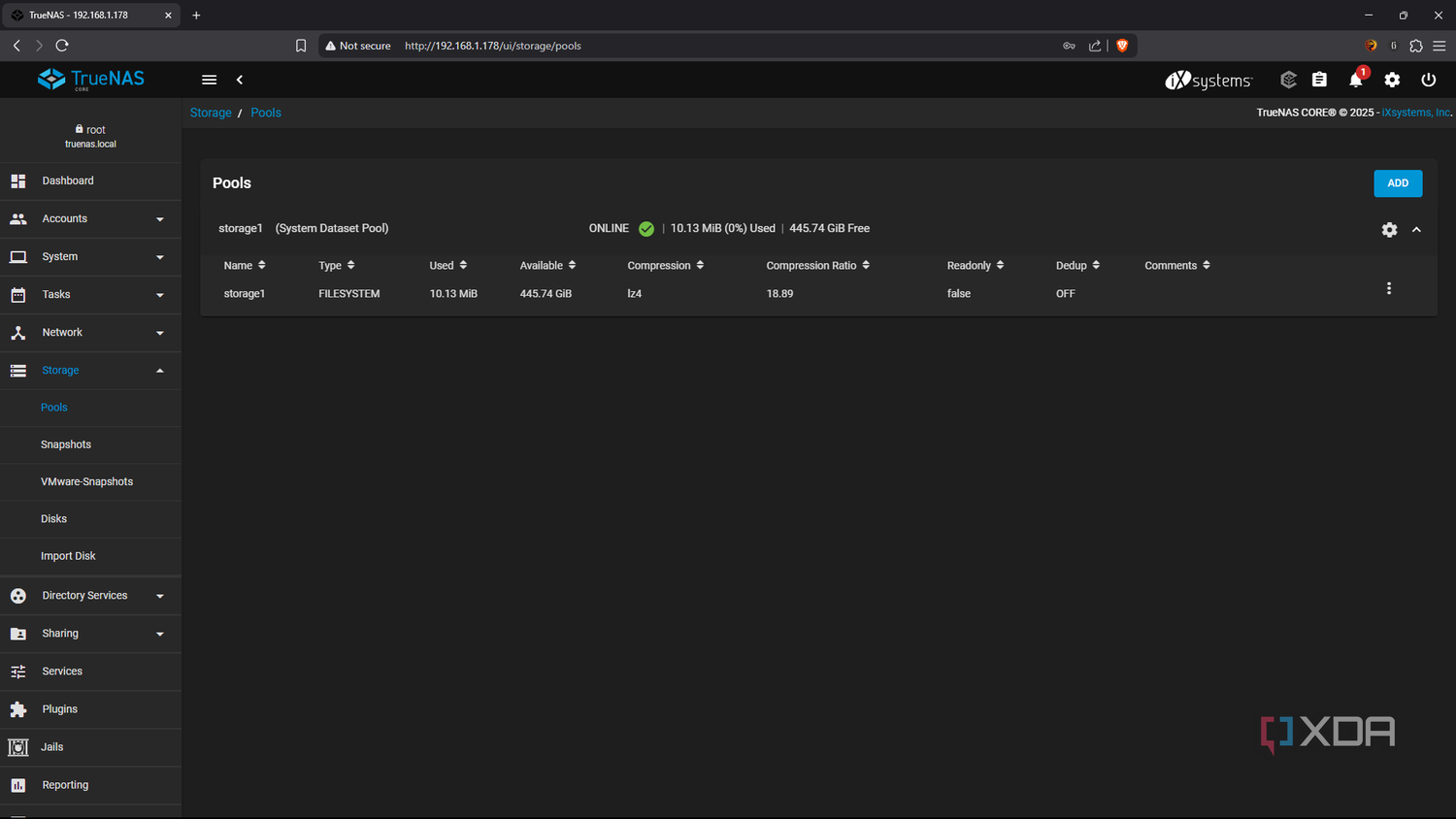Click the Services sliders icon
This screenshot has width=1456, height=819.
(17, 672)
